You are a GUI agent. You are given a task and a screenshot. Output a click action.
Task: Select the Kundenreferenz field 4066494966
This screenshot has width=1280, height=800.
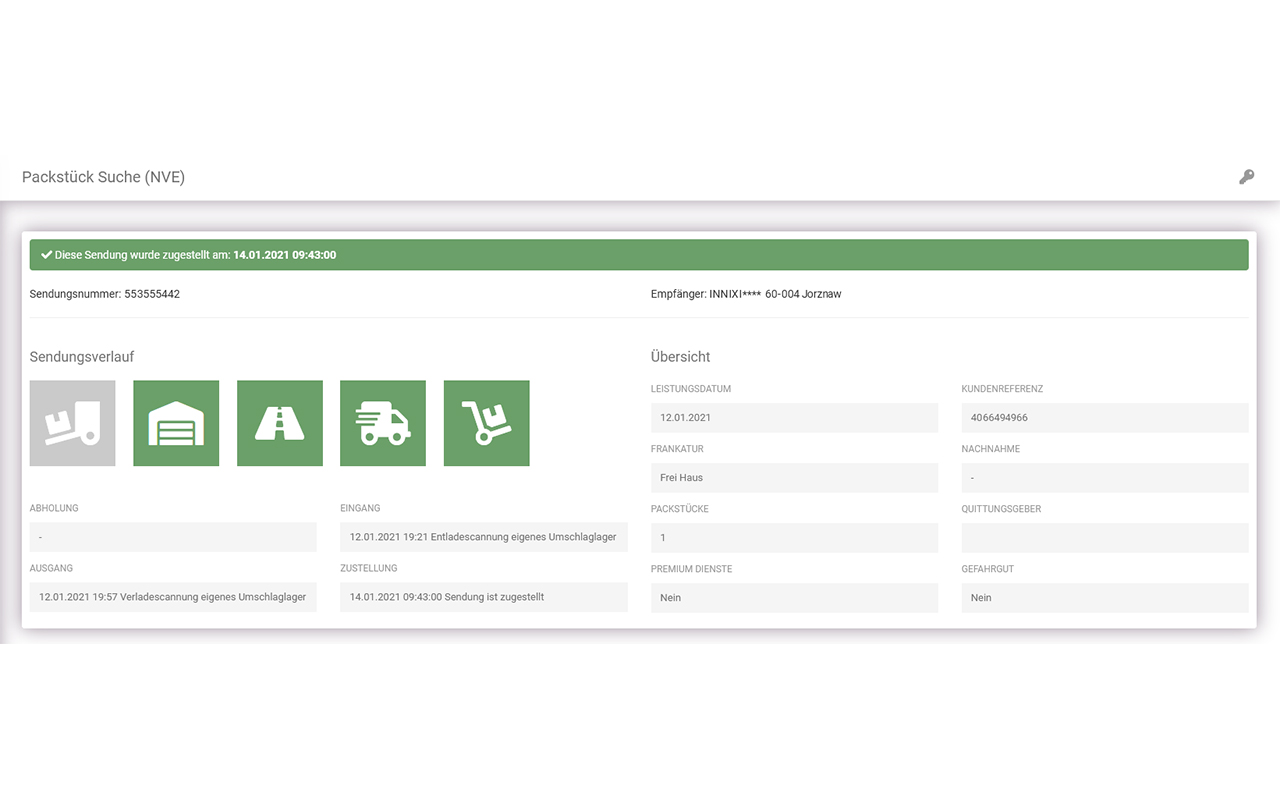point(1104,418)
